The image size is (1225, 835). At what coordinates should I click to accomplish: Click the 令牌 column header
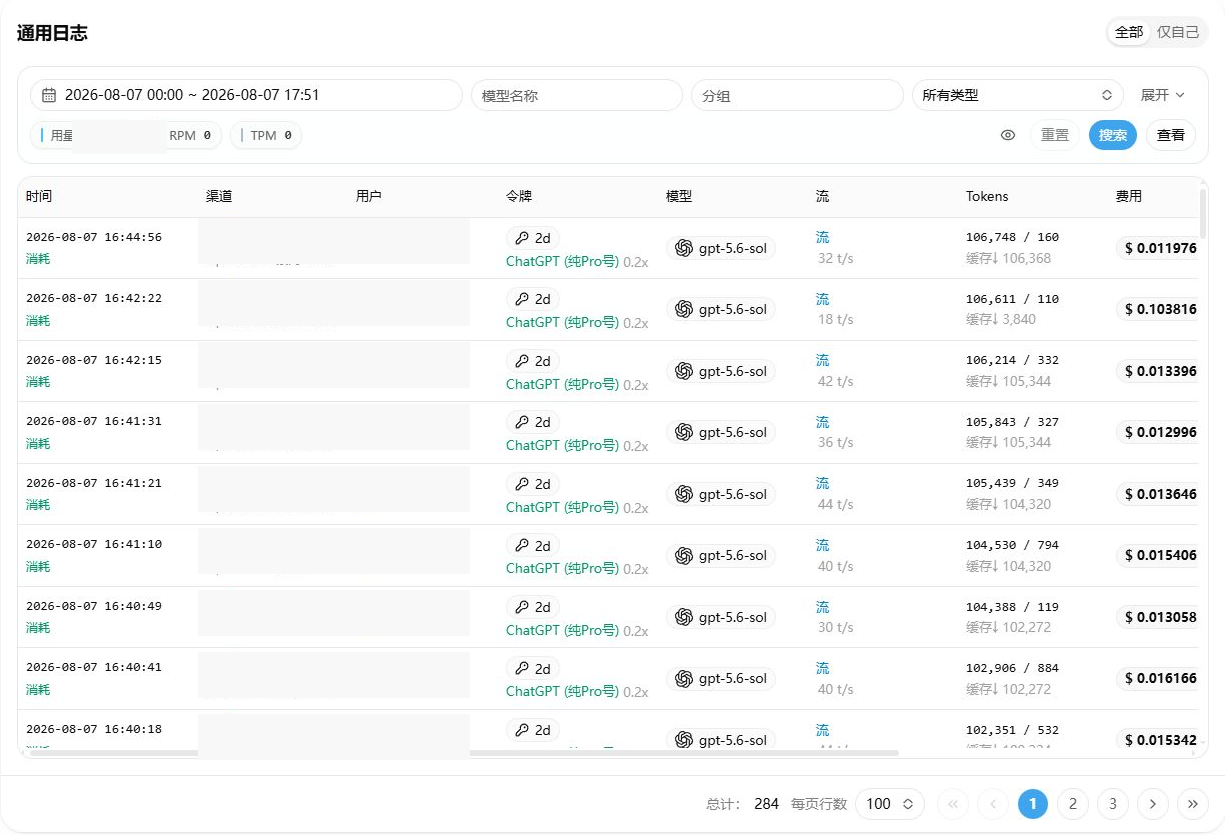[x=519, y=197]
